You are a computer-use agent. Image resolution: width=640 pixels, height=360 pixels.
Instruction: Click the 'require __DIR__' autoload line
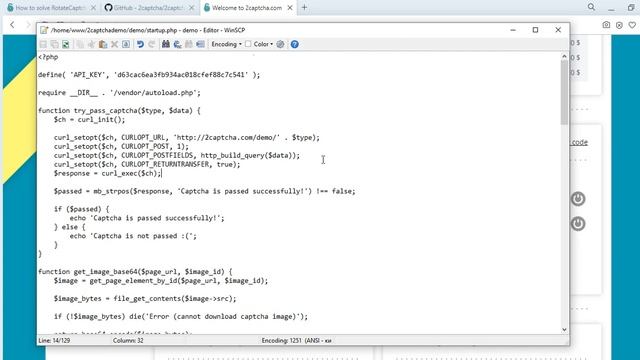point(120,93)
